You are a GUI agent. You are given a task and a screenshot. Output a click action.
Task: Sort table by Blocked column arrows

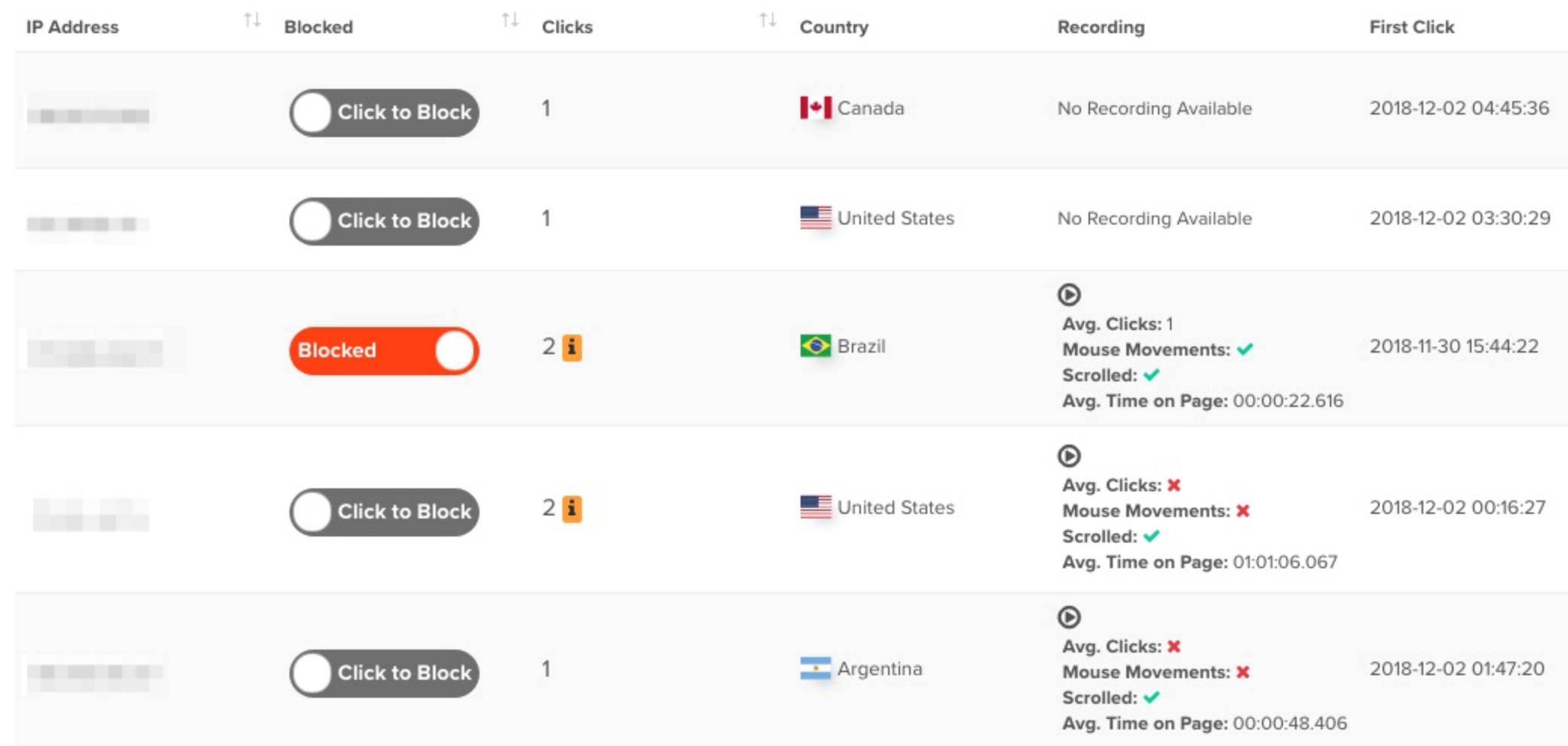510,20
